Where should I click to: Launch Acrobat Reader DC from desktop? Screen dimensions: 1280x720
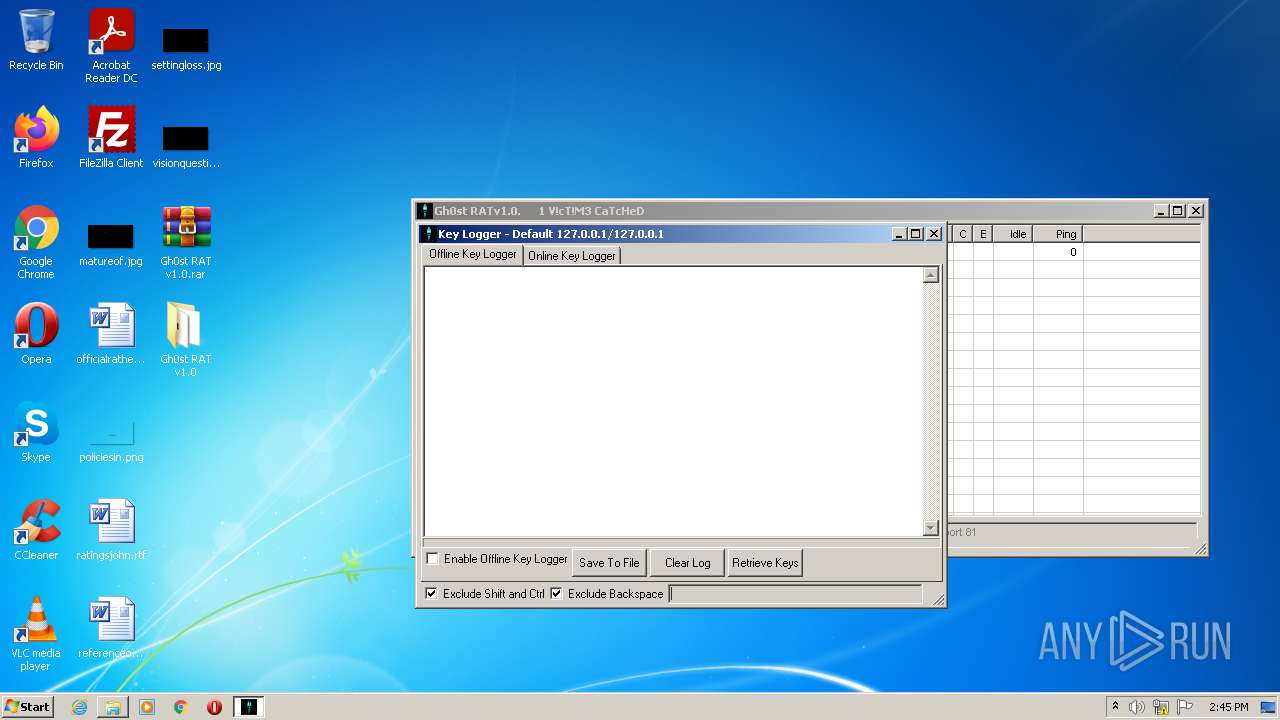pyautogui.click(x=111, y=45)
